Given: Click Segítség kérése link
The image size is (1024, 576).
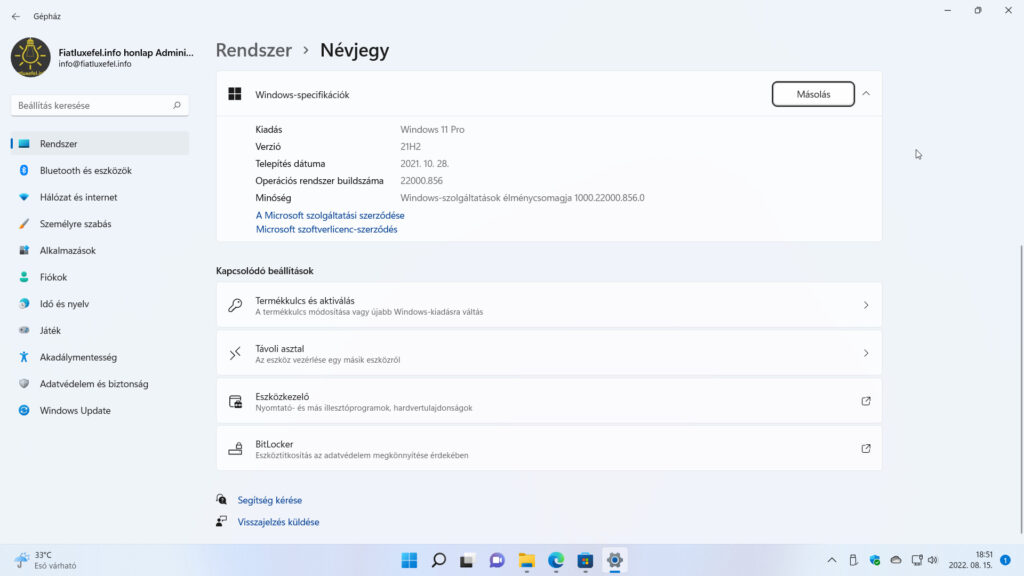Looking at the screenshot, I should tap(270, 500).
